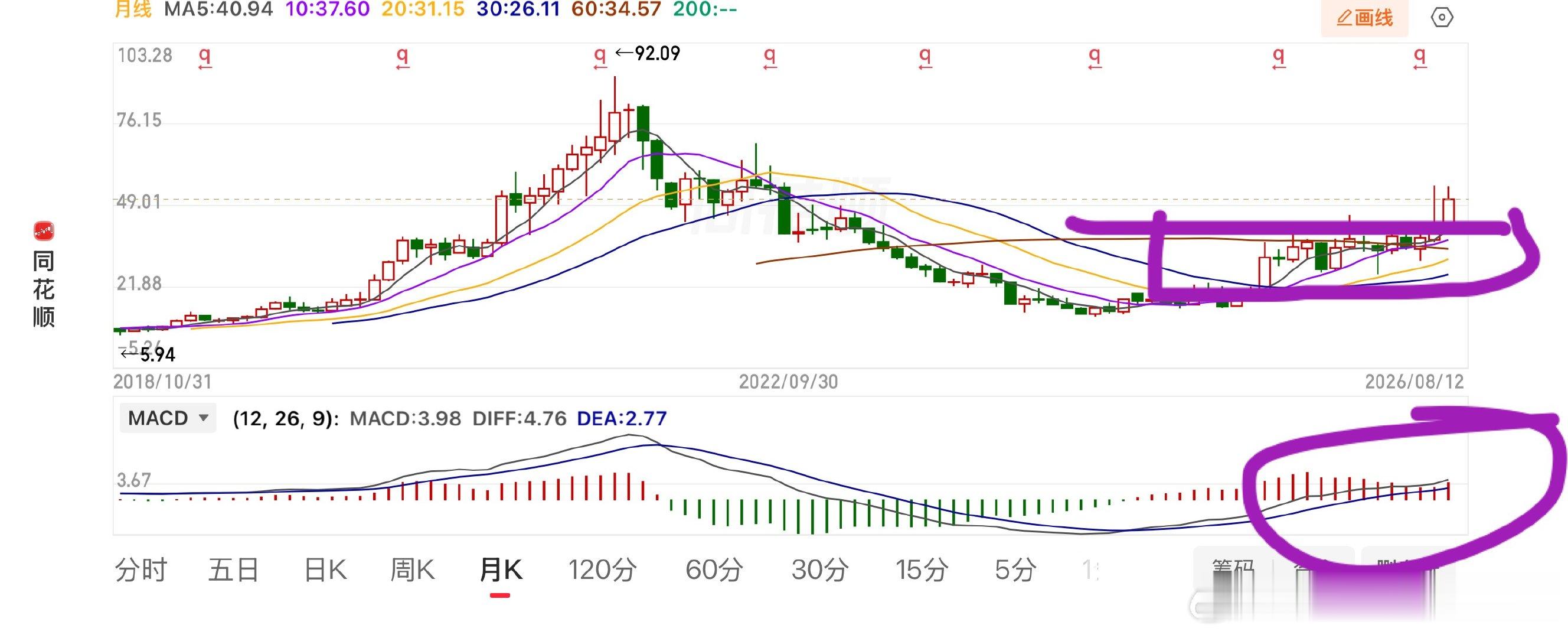Click the 76.15 price axis label
The width and height of the screenshot is (1568, 638).
(139, 120)
